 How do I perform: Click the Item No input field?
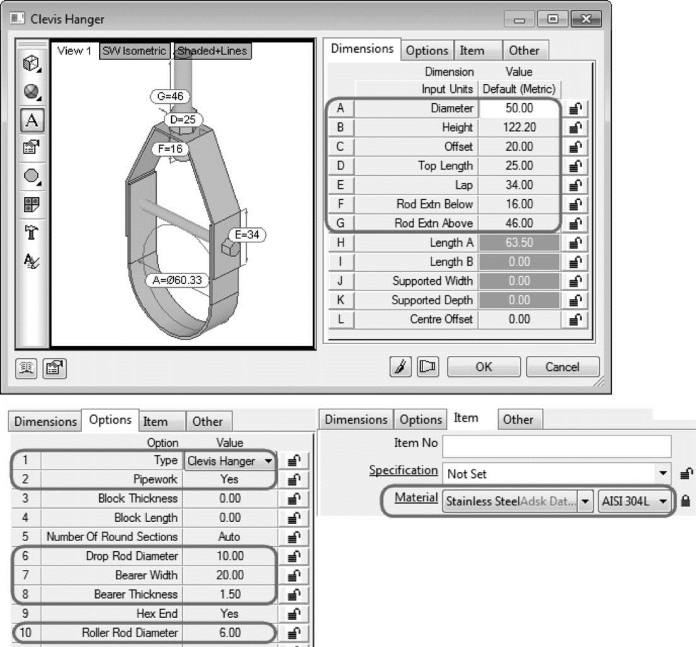[x=557, y=446]
